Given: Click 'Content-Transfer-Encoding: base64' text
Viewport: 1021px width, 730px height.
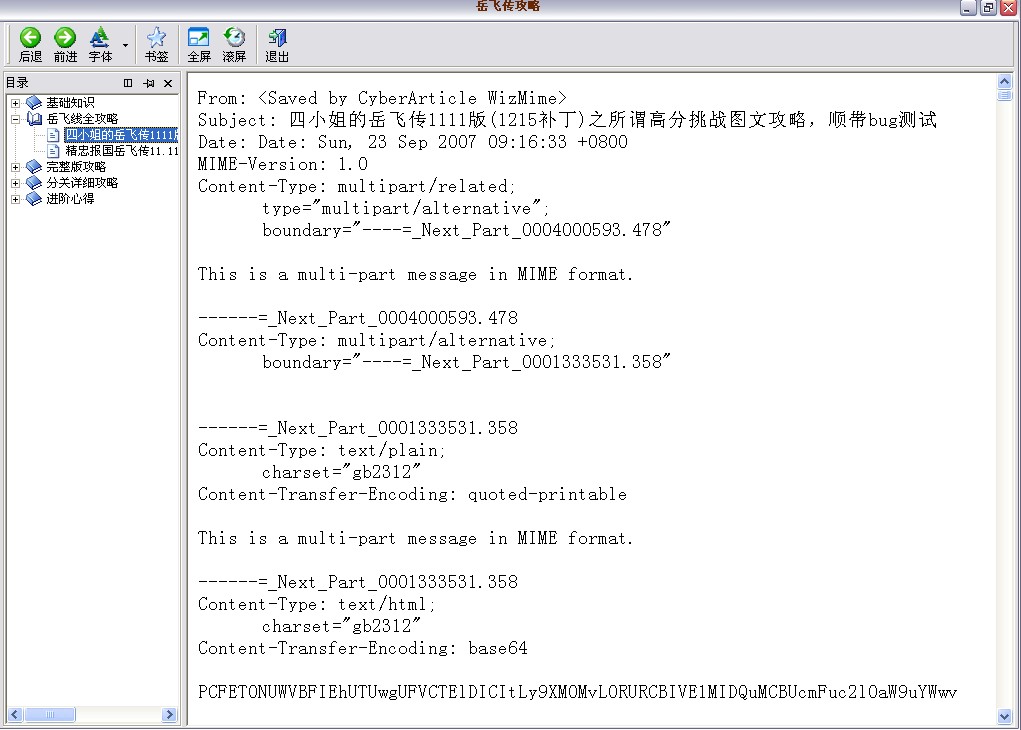Looking at the screenshot, I should [363, 649].
